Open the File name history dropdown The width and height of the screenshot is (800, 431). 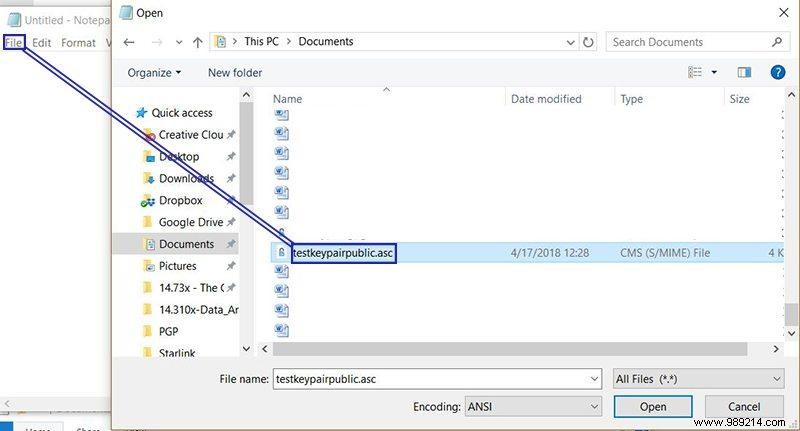click(x=594, y=379)
